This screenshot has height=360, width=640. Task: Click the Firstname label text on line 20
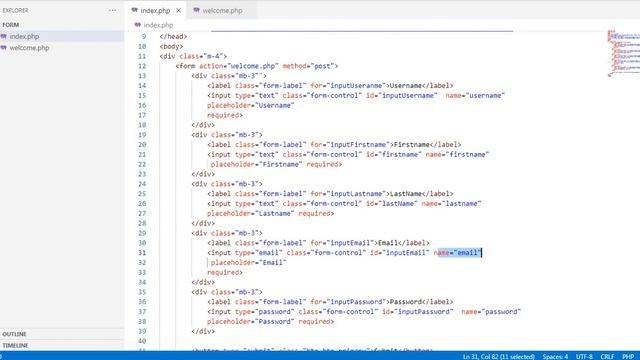tap(411, 144)
